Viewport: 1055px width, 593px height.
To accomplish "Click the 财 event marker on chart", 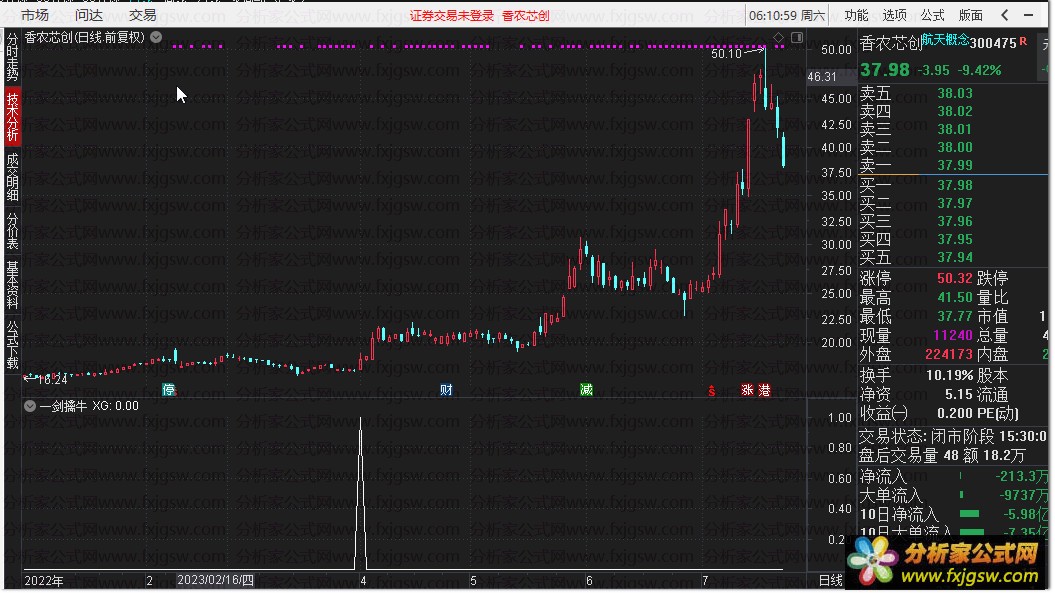I will click(x=446, y=390).
